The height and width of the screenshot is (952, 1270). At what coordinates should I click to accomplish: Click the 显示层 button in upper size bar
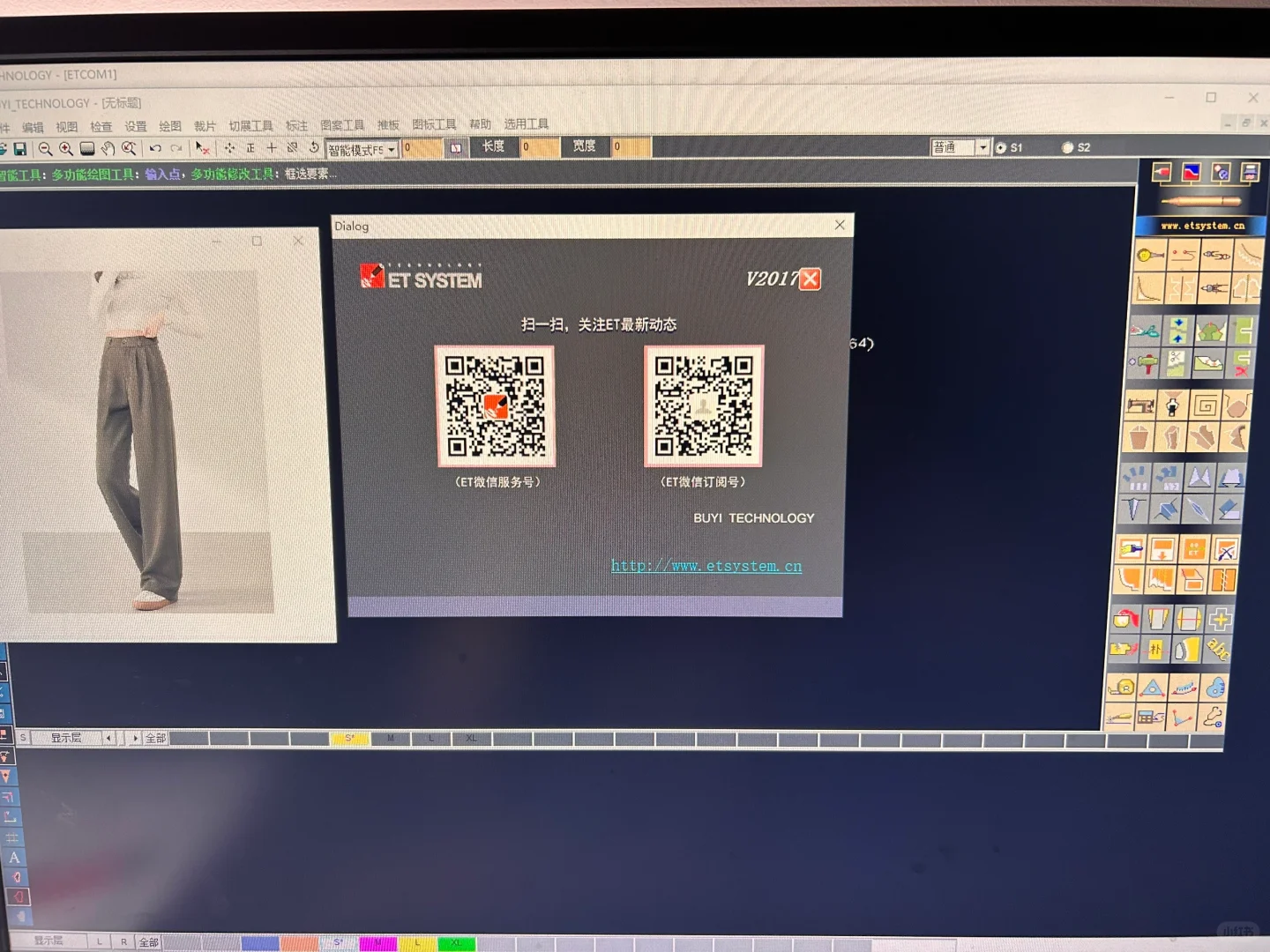pyautogui.click(x=66, y=738)
